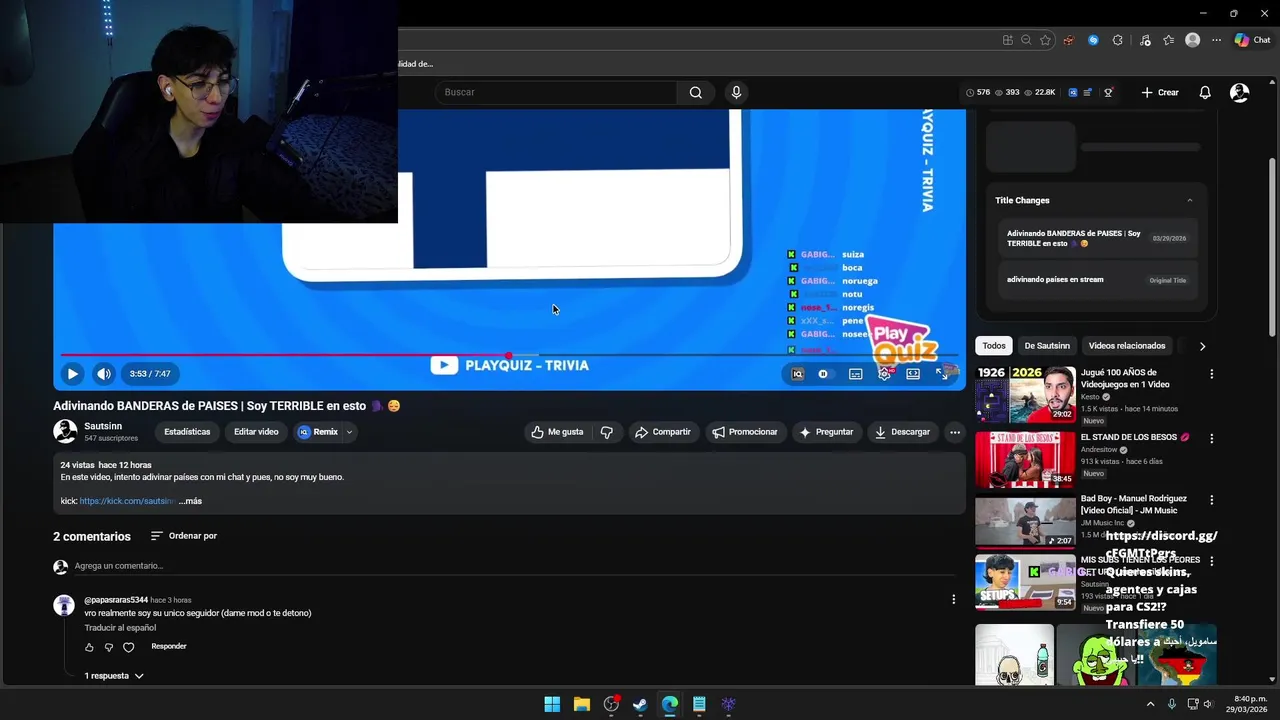Open vidIQ trophy icon in header

coord(1108,92)
